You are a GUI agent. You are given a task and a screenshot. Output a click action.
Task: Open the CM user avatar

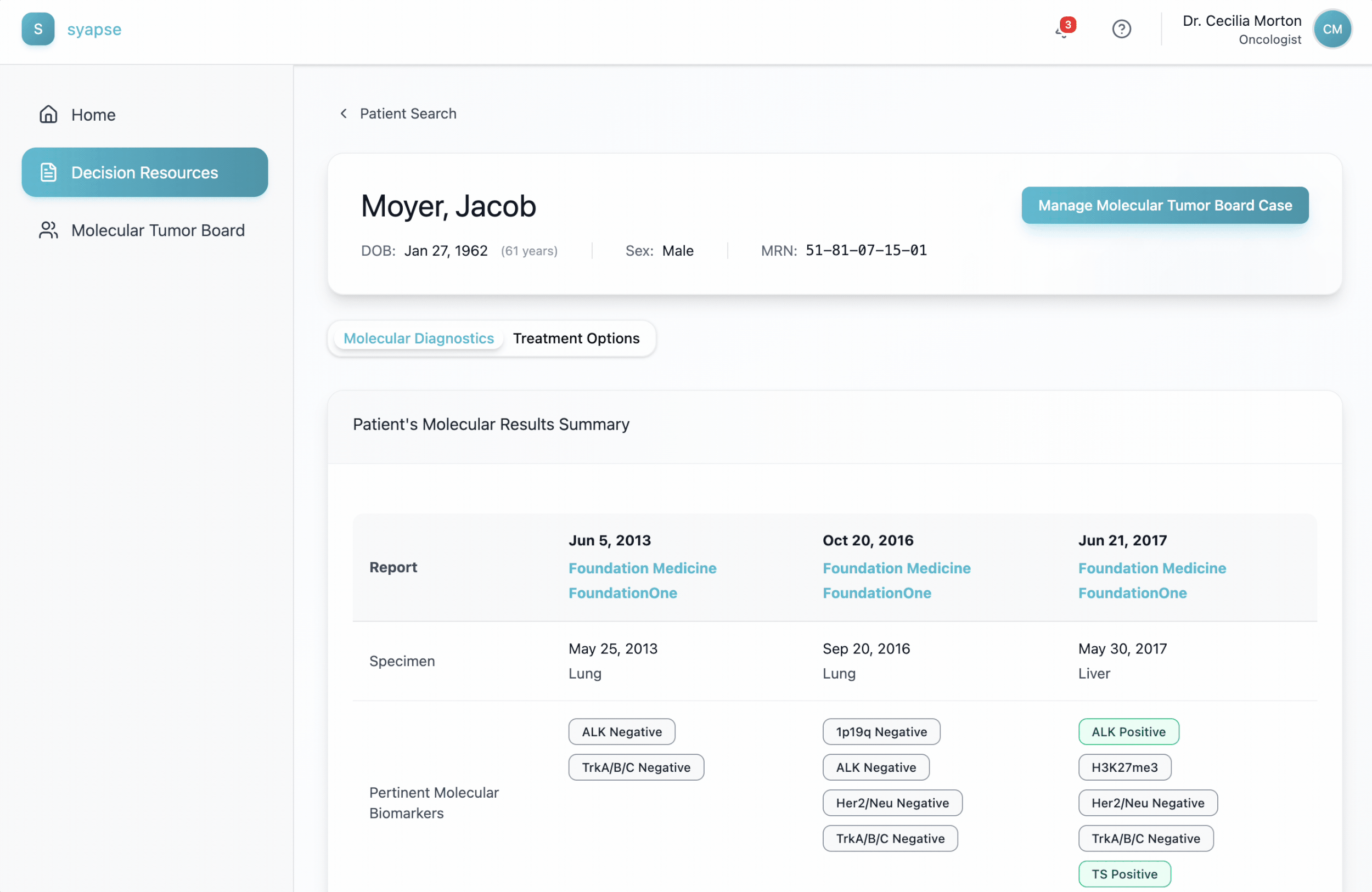[1331, 29]
